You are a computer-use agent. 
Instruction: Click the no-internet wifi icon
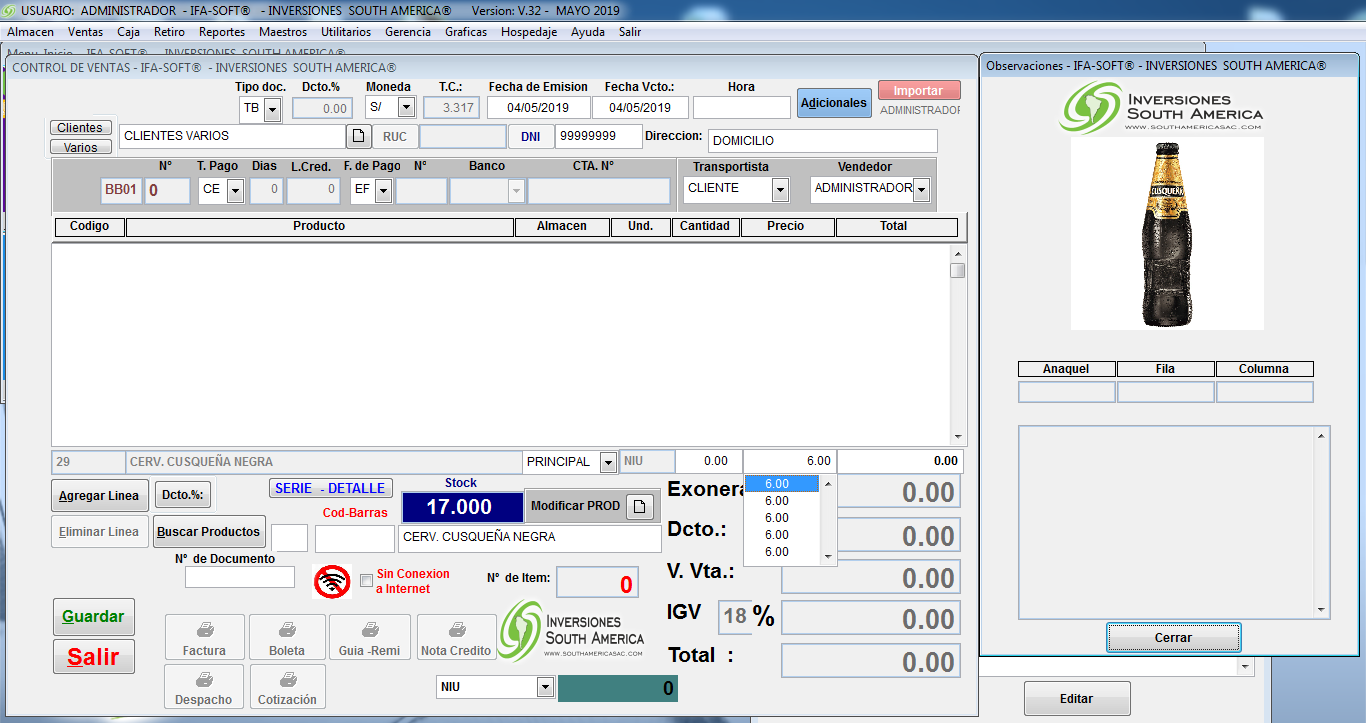[x=332, y=581]
